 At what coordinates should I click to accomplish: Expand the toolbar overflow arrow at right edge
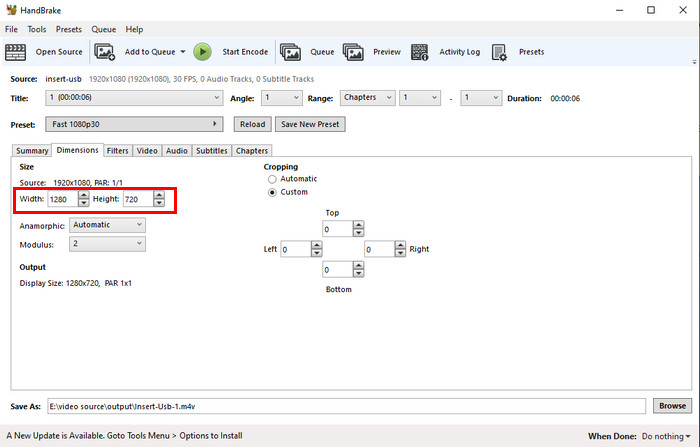694,62
